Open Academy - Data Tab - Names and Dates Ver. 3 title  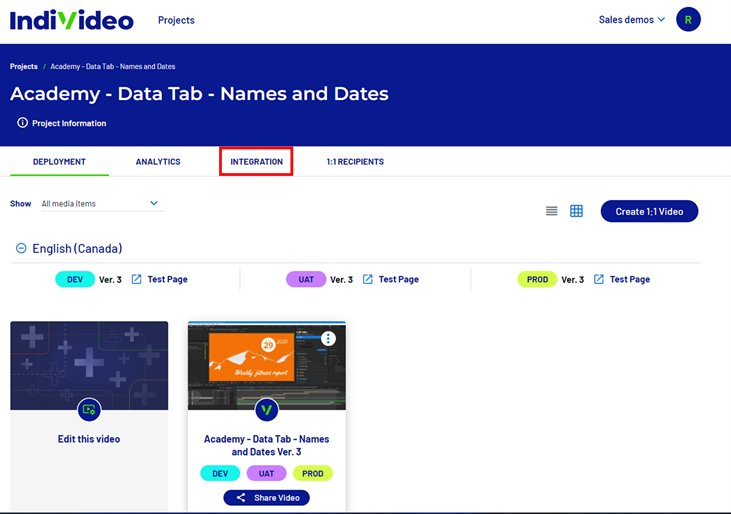click(x=267, y=445)
